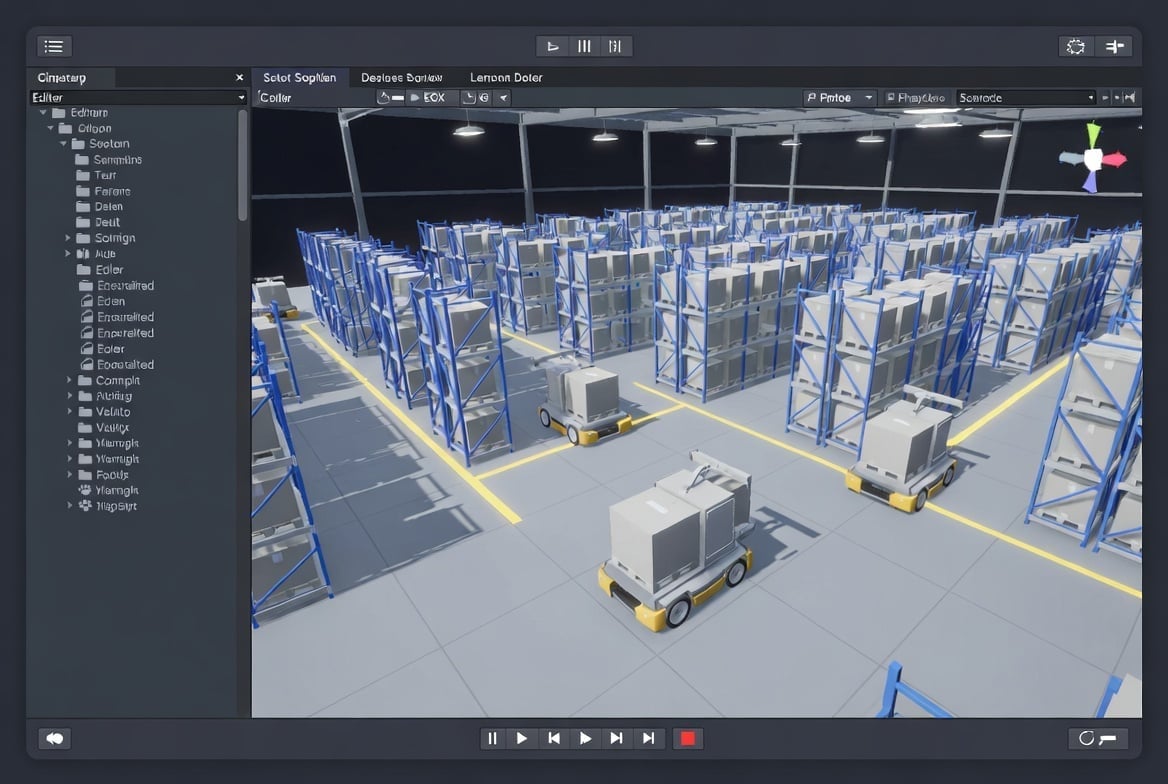1168x784 pixels.
Task: Click the left panel's vertical scrollbar
Action: pyautogui.click(x=242, y=165)
